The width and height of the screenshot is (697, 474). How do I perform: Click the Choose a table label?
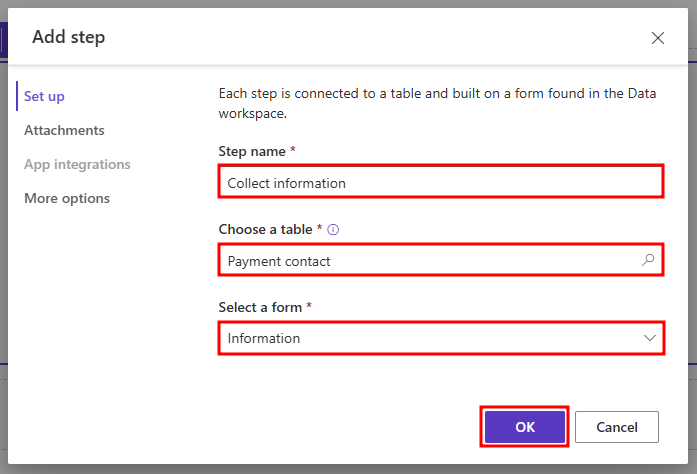265,229
